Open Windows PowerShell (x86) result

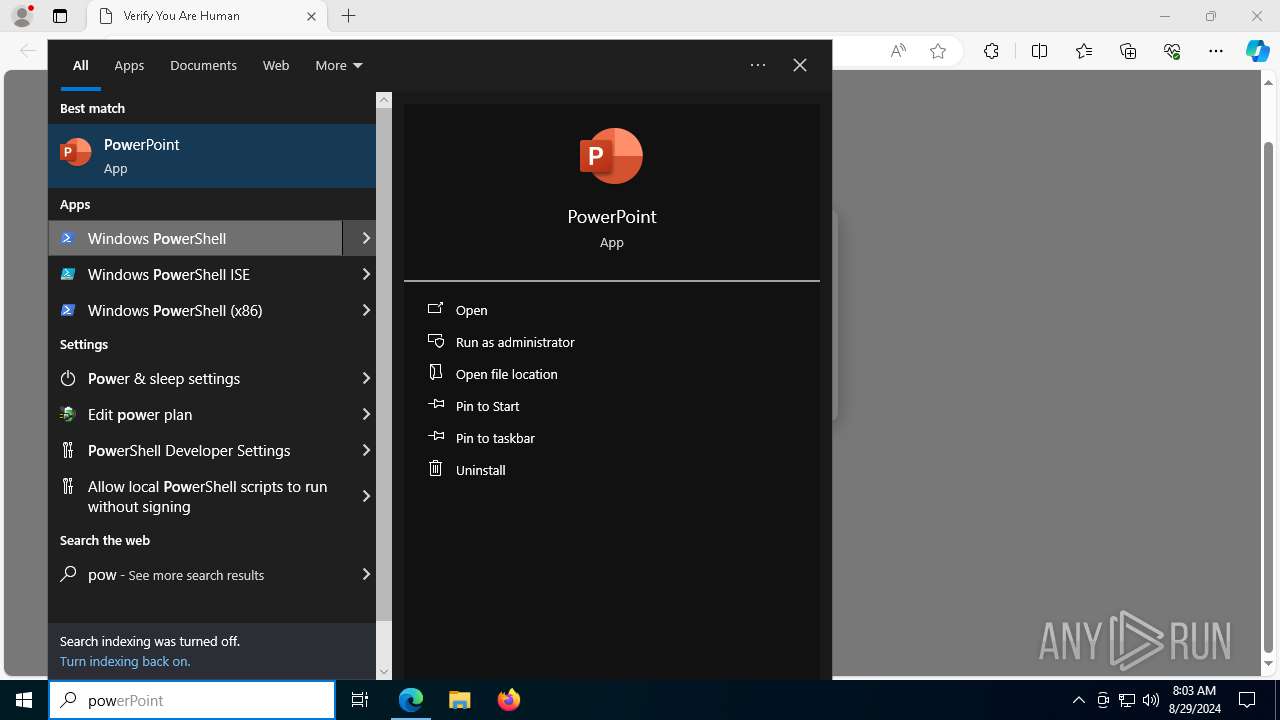[x=195, y=310]
